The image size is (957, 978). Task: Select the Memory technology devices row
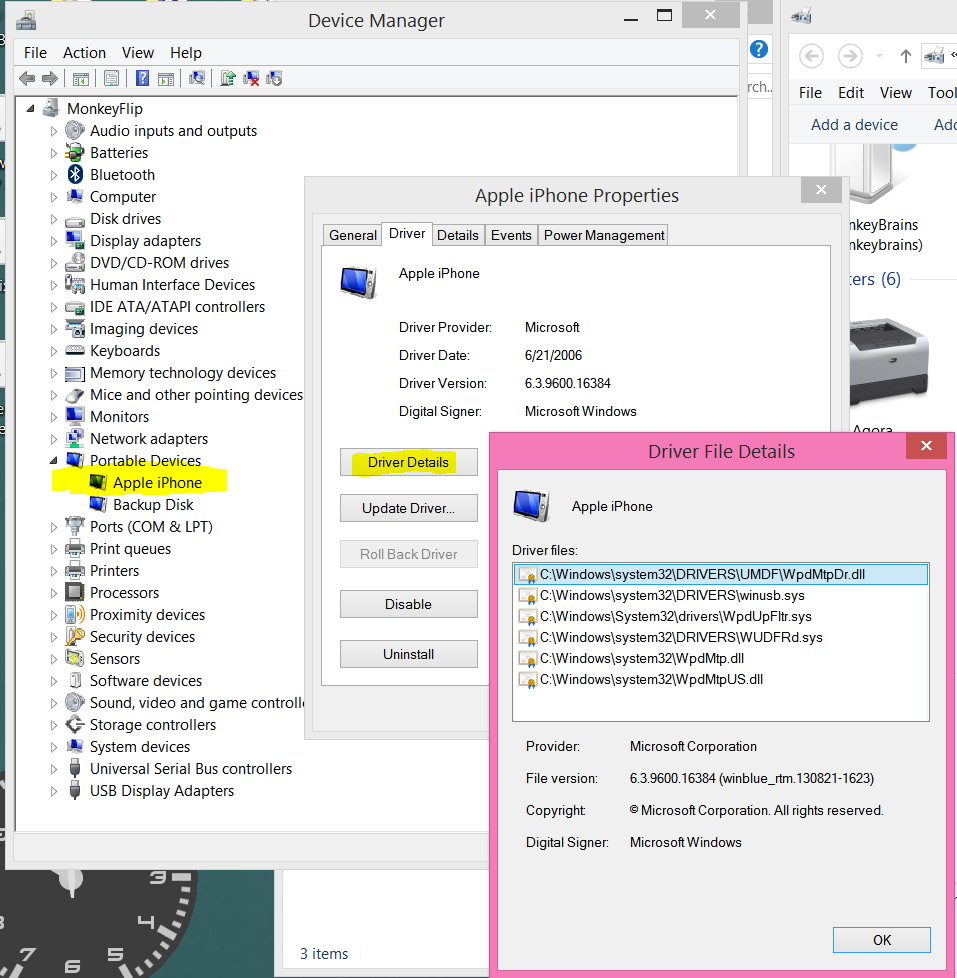[x=183, y=373]
